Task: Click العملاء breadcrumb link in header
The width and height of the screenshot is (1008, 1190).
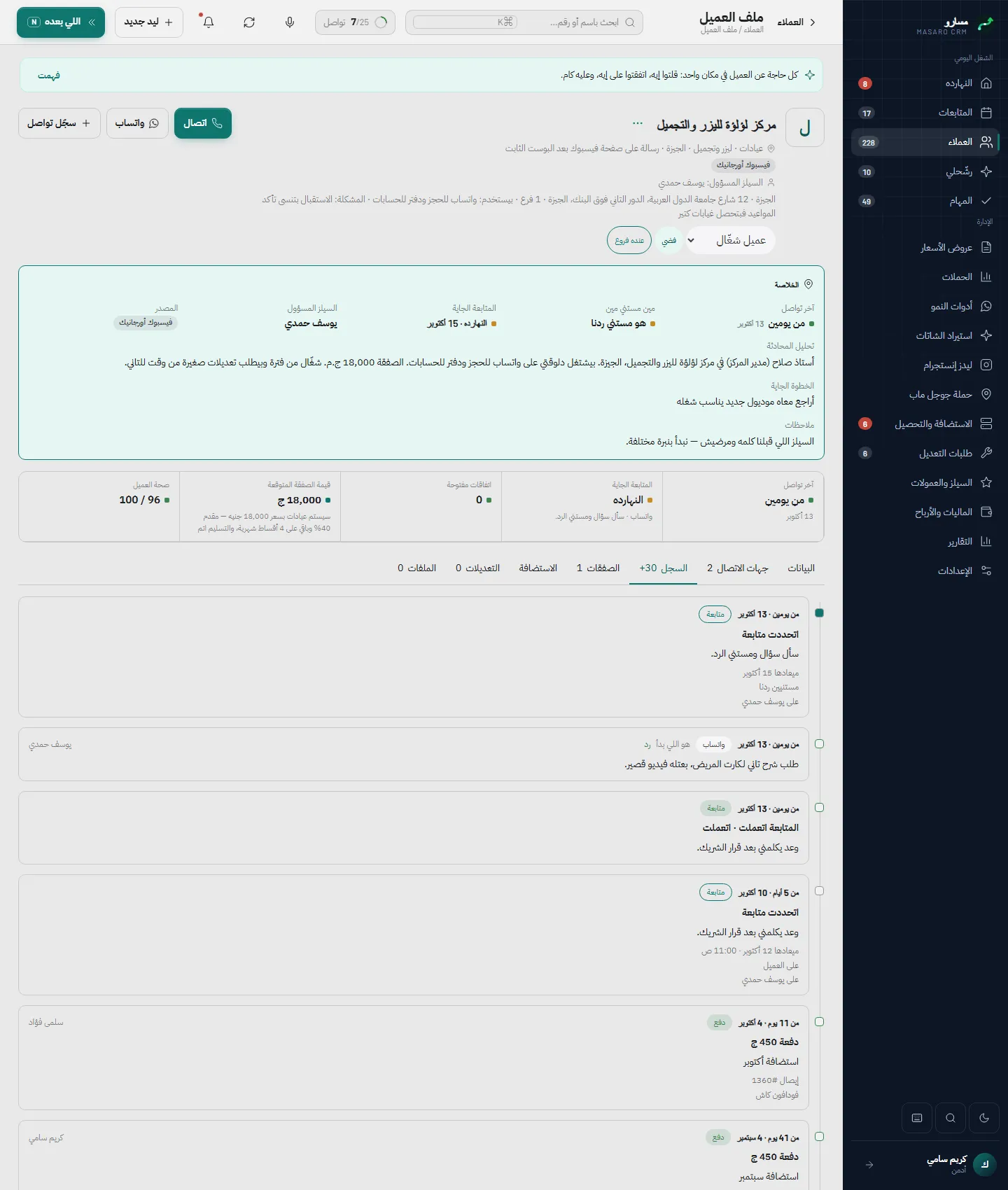Action: (790, 22)
